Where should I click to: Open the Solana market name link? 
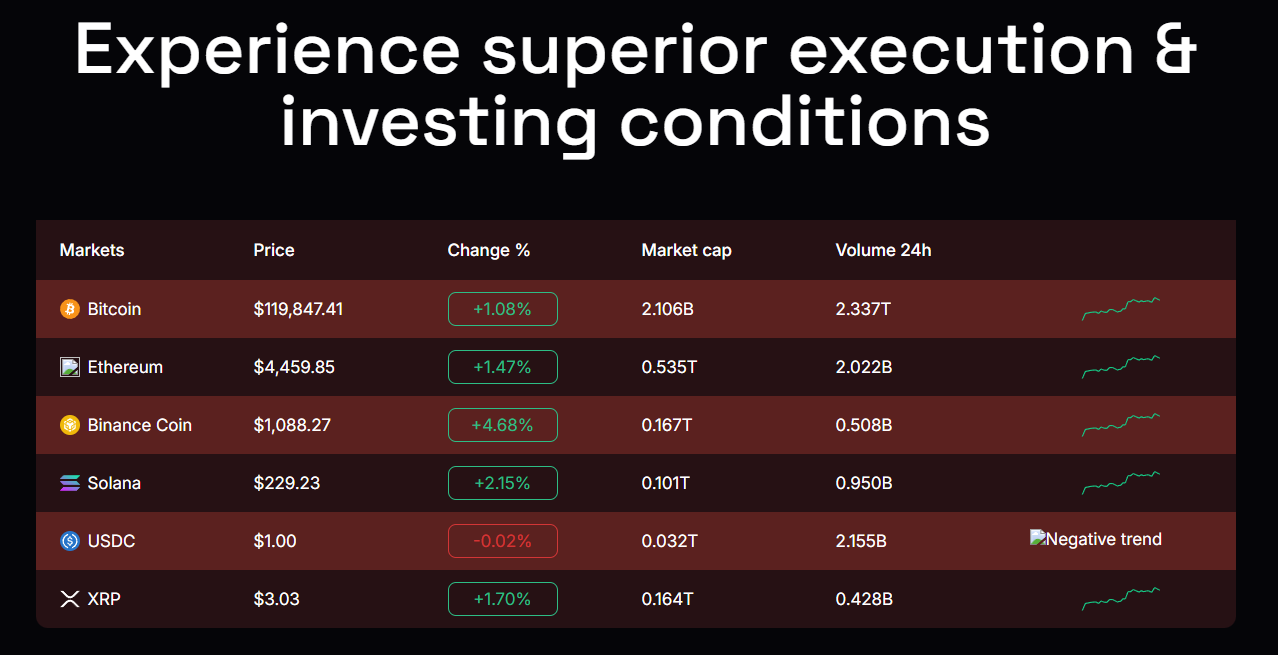coord(114,483)
